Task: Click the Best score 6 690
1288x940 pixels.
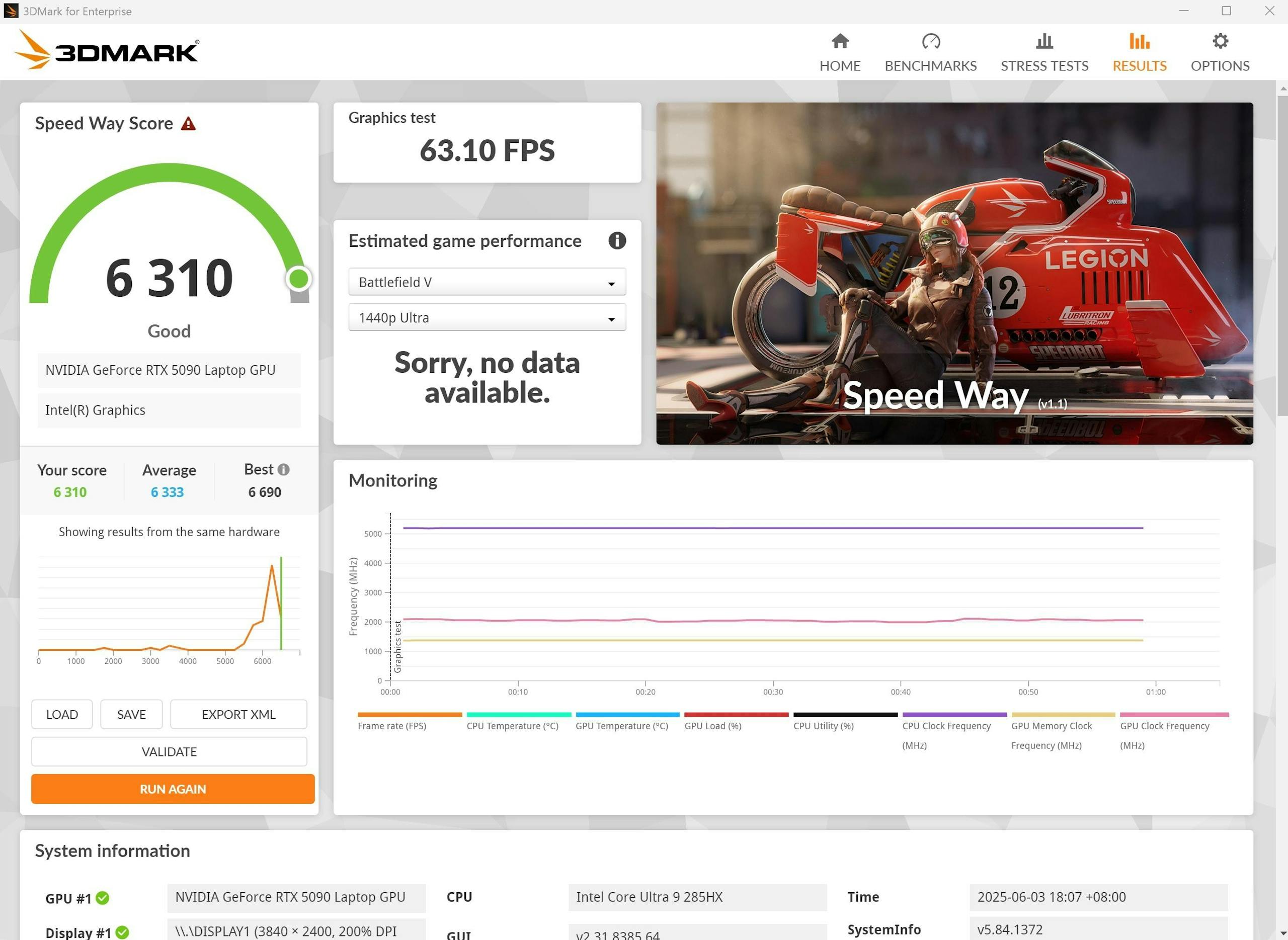Action: (265, 492)
